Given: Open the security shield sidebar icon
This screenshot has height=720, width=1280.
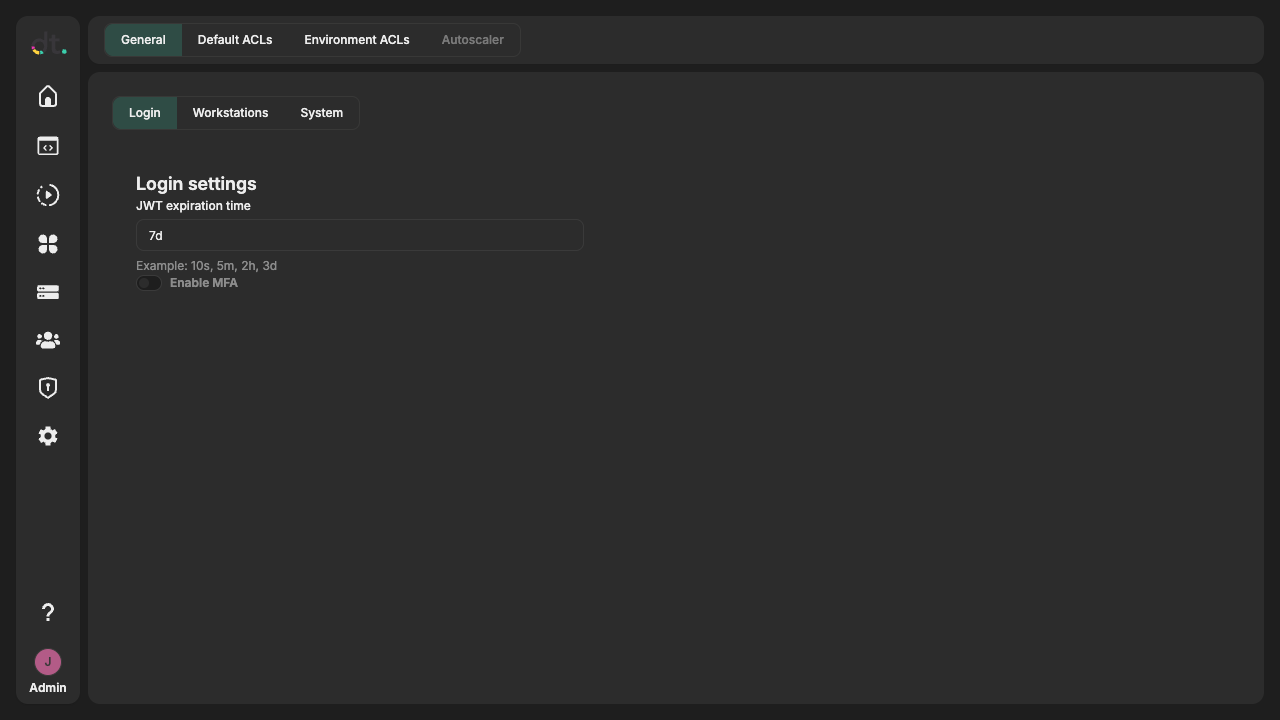Looking at the screenshot, I should point(47,387).
